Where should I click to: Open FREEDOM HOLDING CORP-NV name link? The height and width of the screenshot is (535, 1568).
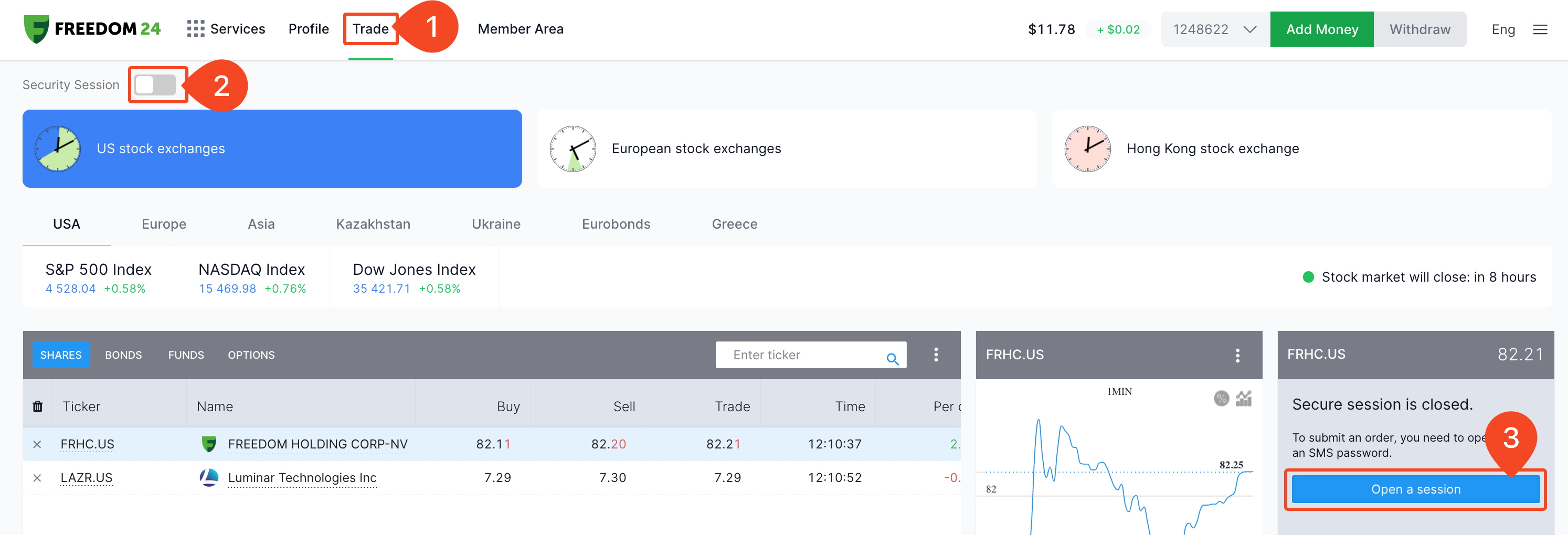point(317,444)
